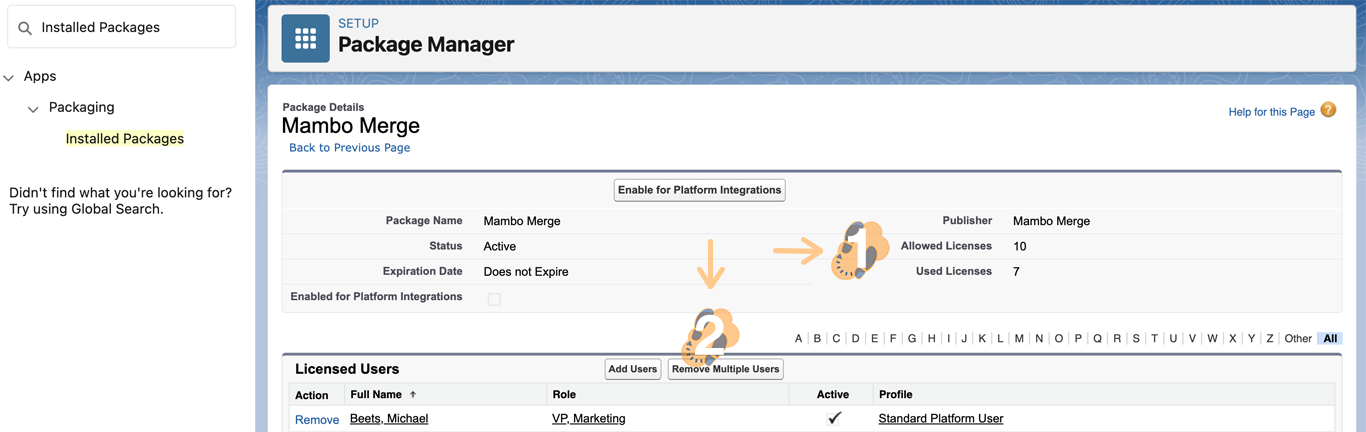Image resolution: width=1366 pixels, height=432 pixels.
Task: Click the Add Users button
Action: point(632,369)
